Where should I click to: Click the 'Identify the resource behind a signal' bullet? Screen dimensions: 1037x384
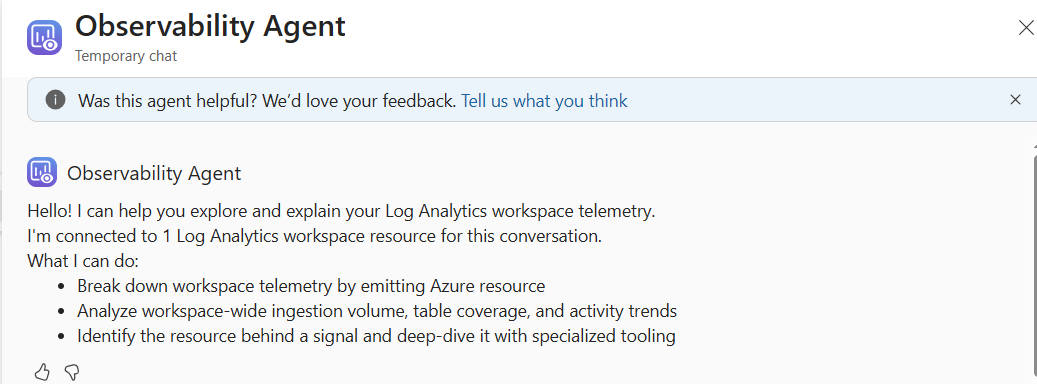pos(376,336)
